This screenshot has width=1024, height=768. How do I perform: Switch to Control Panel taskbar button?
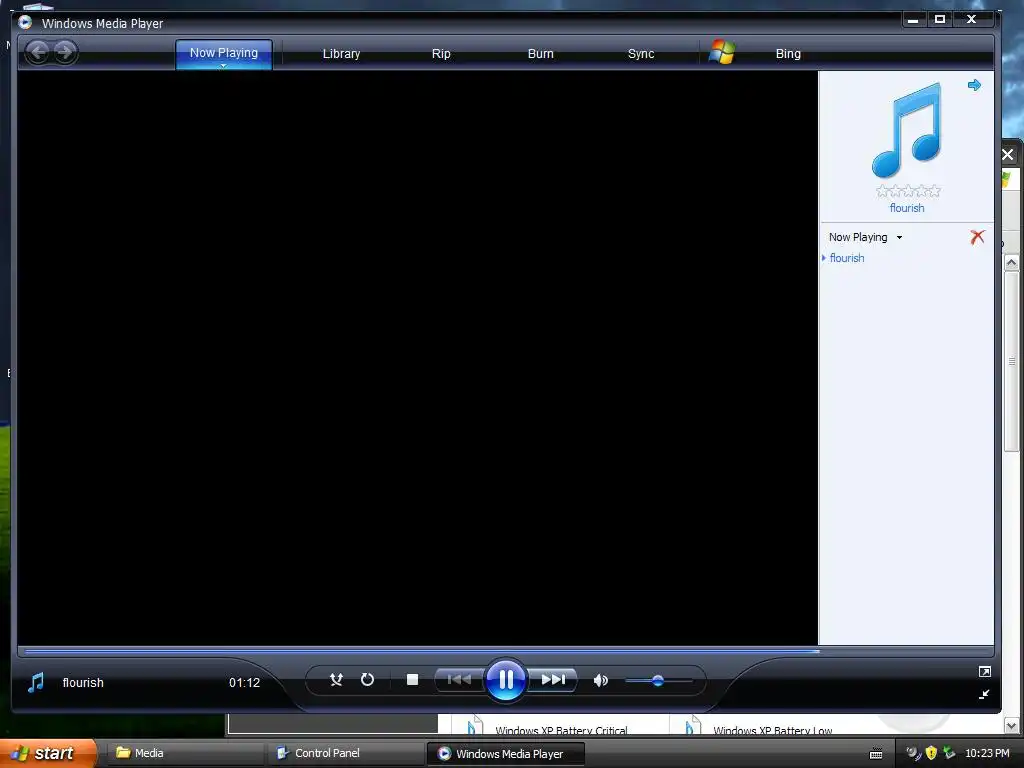[346, 753]
